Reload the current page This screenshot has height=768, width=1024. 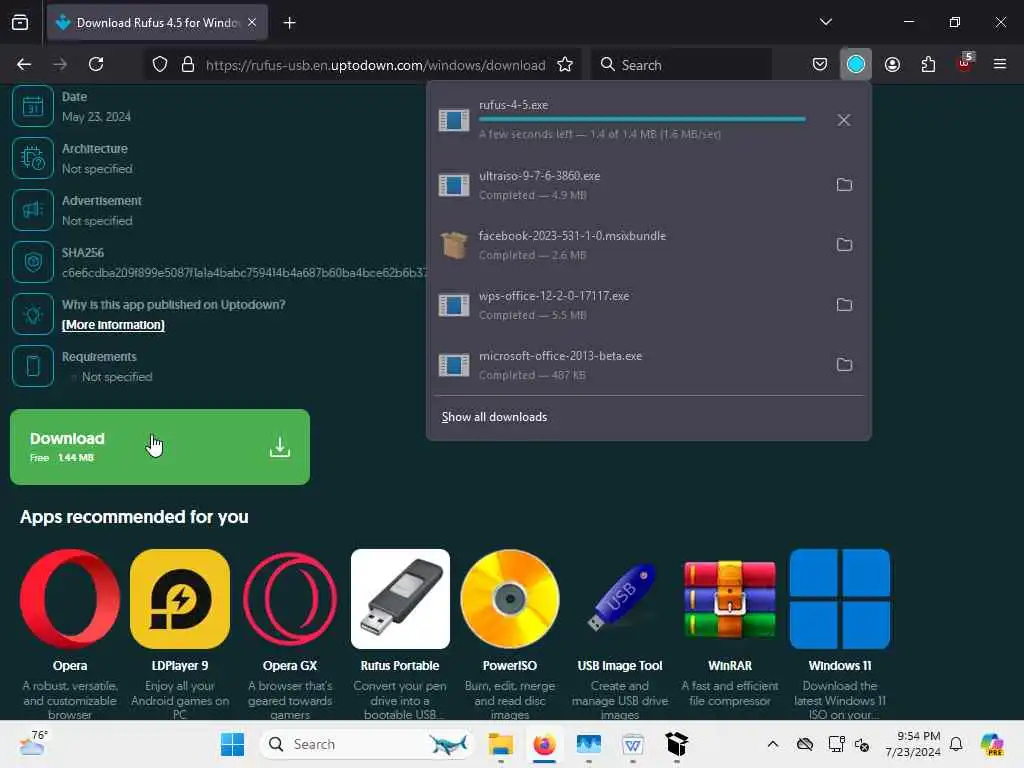click(x=96, y=64)
